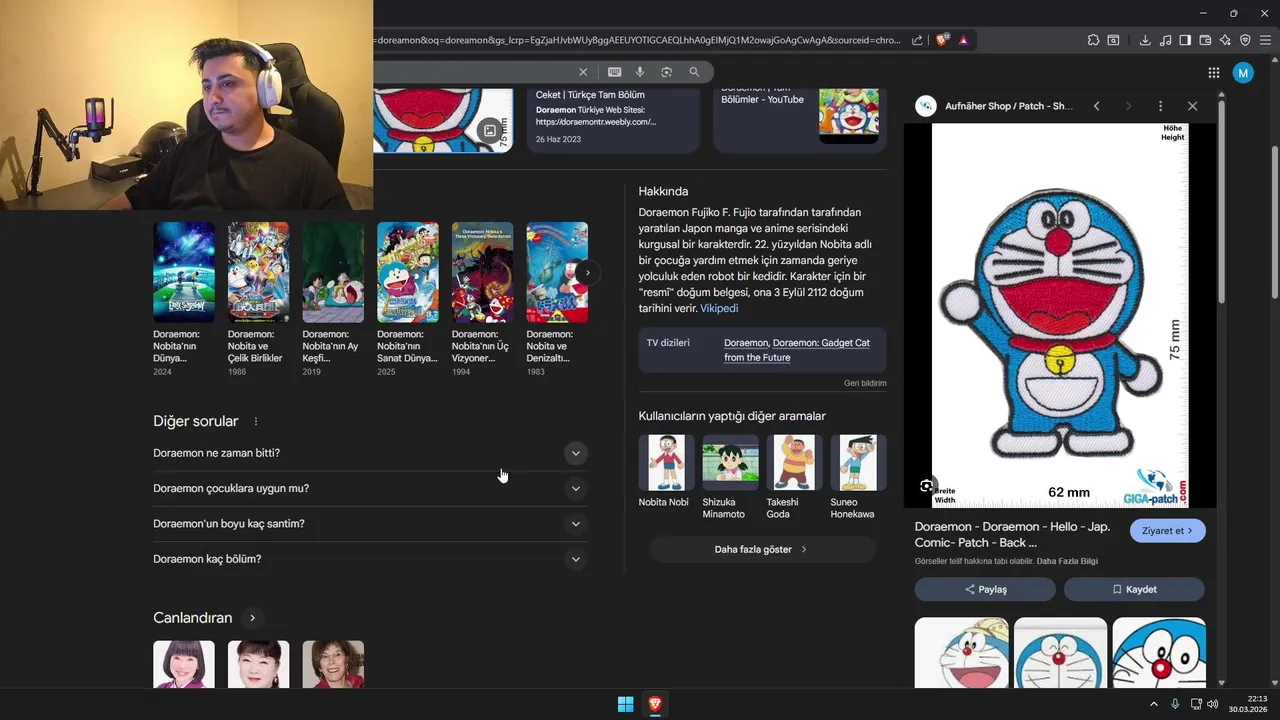The height and width of the screenshot is (720, 1280).
Task: Open the browser downloads panel
Action: pyautogui.click(x=1145, y=40)
